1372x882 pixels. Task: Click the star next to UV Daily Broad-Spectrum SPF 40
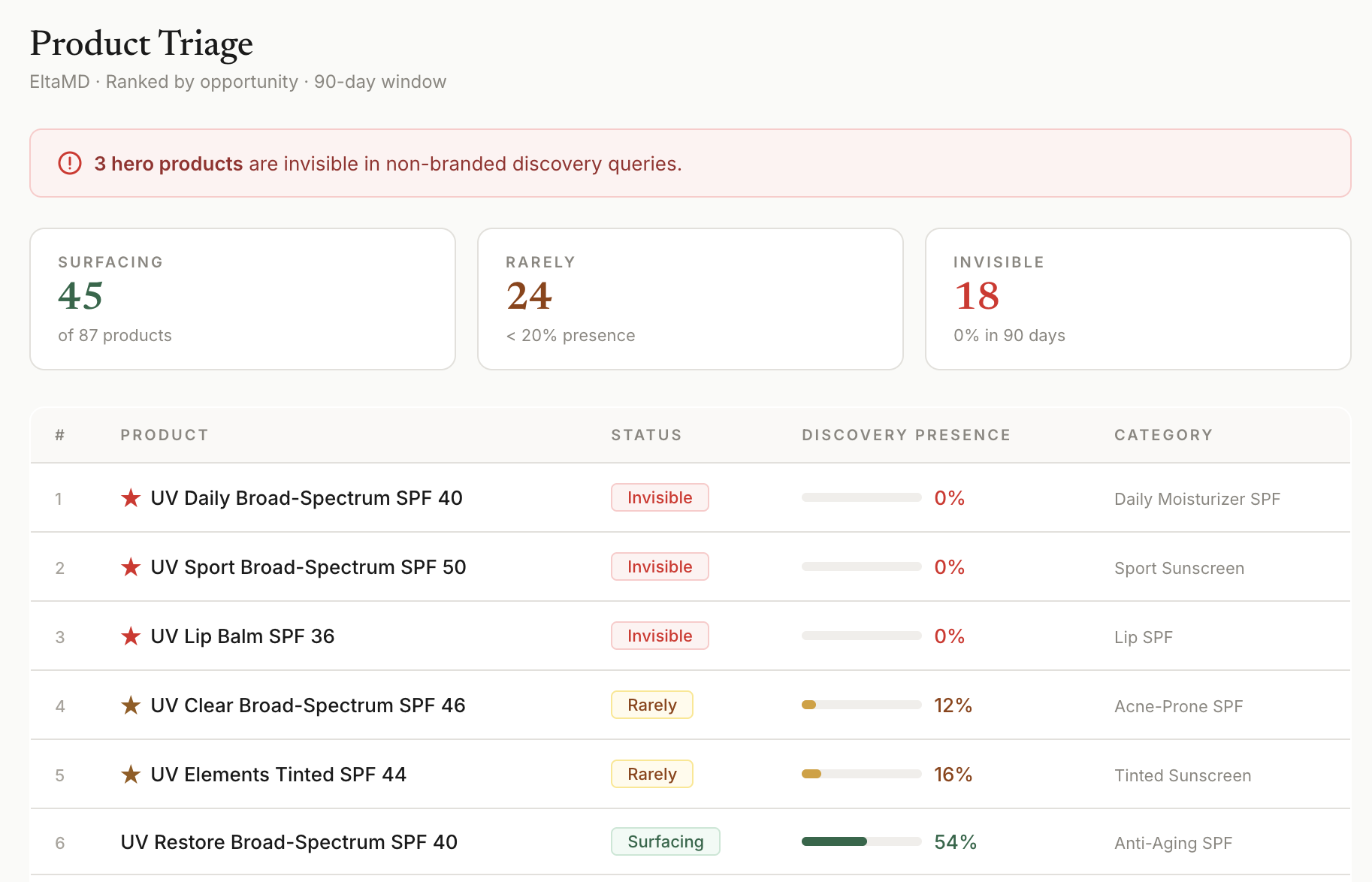(131, 497)
